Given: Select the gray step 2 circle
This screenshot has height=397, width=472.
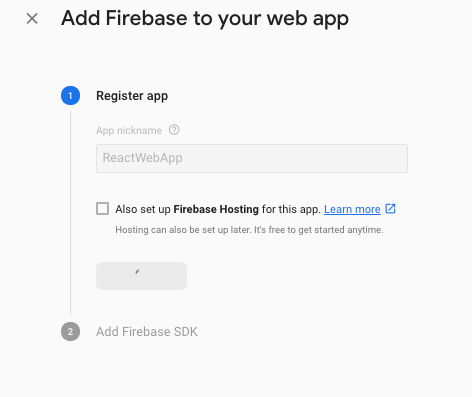Looking at the screenshot, I should pos(70,332).
